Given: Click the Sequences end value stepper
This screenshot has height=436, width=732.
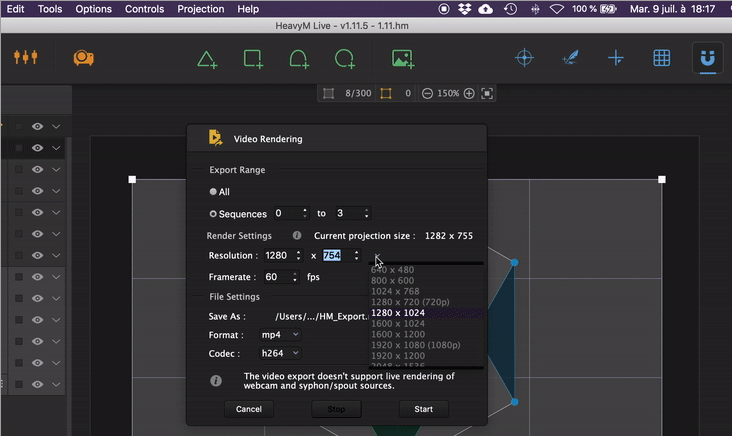Looking at the screenshot, I should [366, 213].
